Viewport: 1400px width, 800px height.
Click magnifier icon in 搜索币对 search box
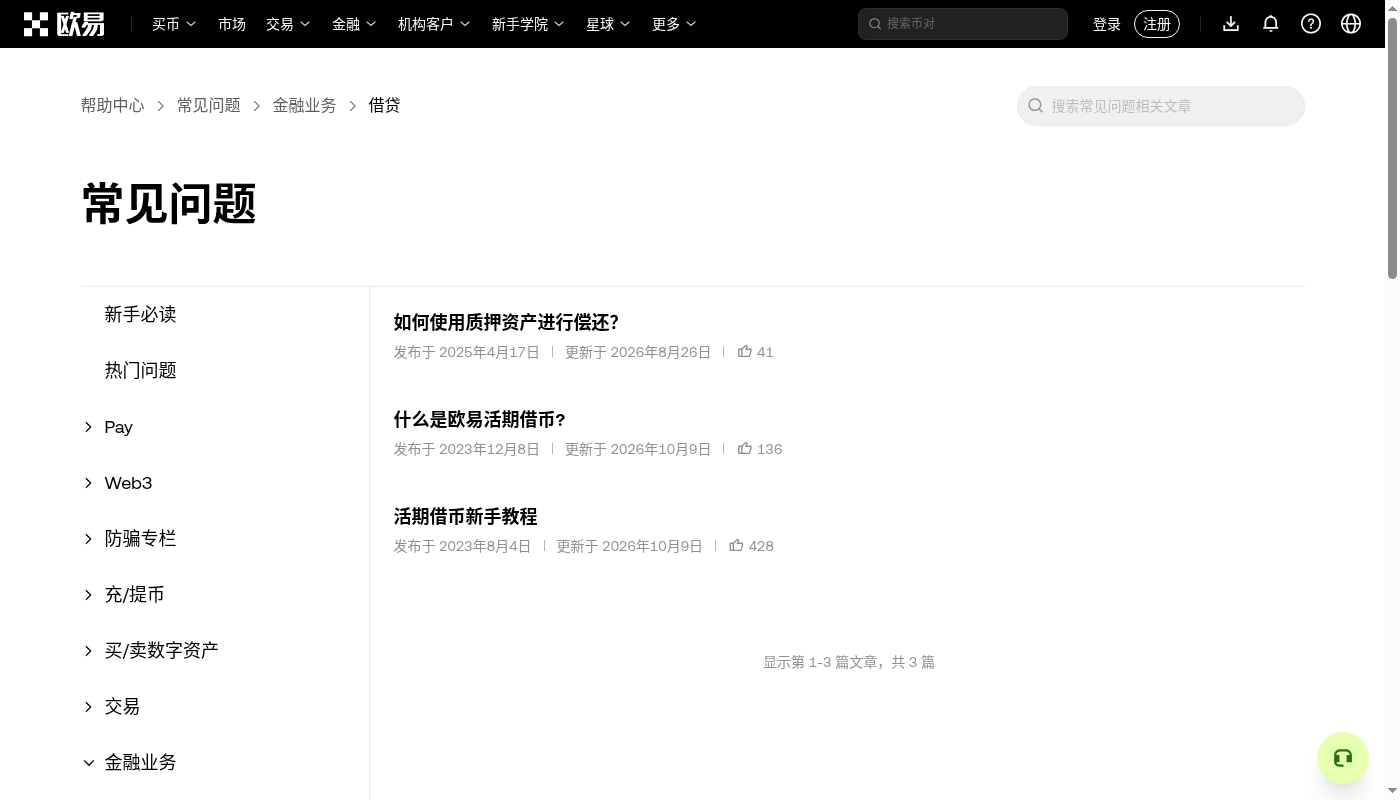pos(875,24)
